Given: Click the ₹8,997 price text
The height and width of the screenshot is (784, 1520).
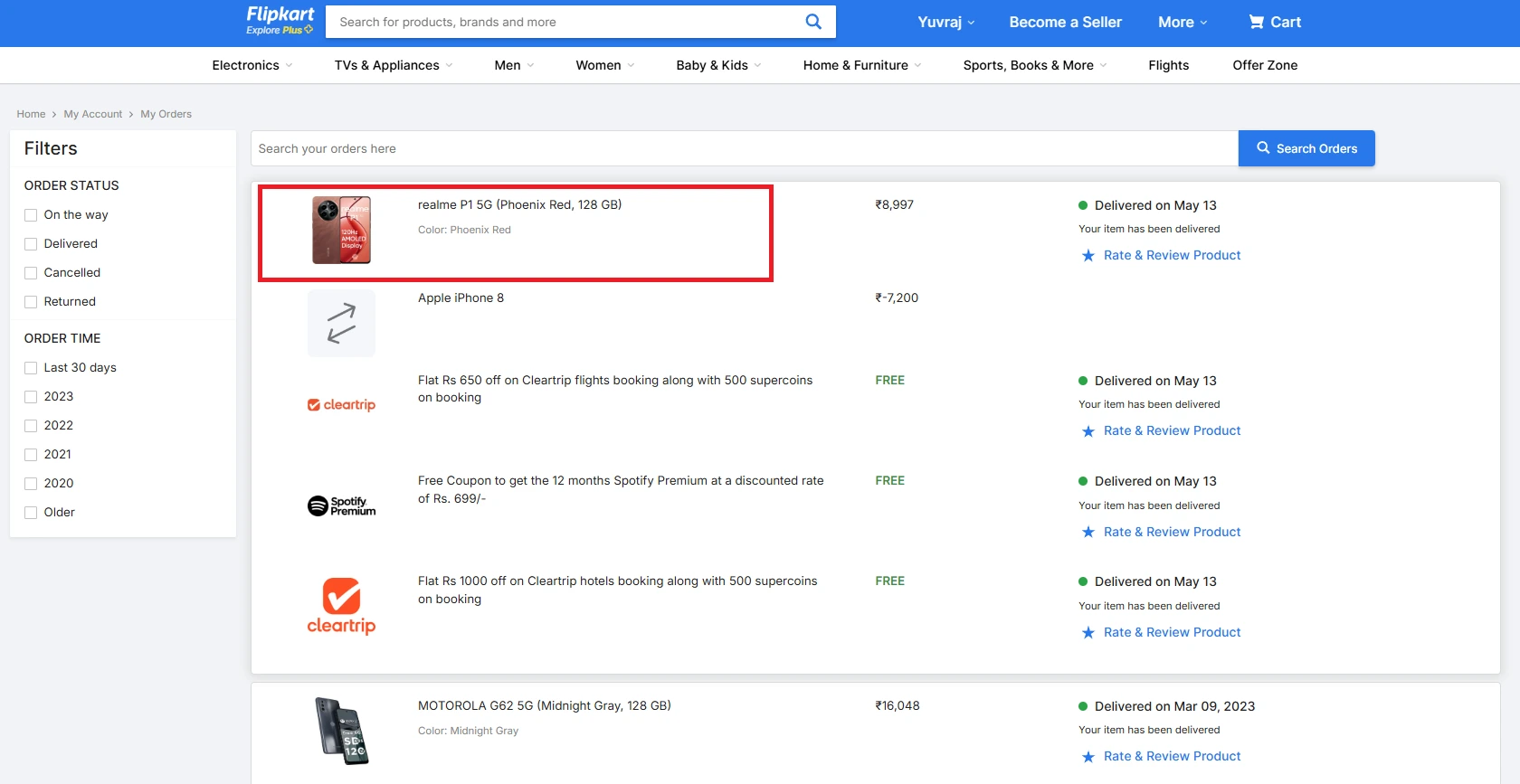Looking at the screenshot, I should [894, 205].
